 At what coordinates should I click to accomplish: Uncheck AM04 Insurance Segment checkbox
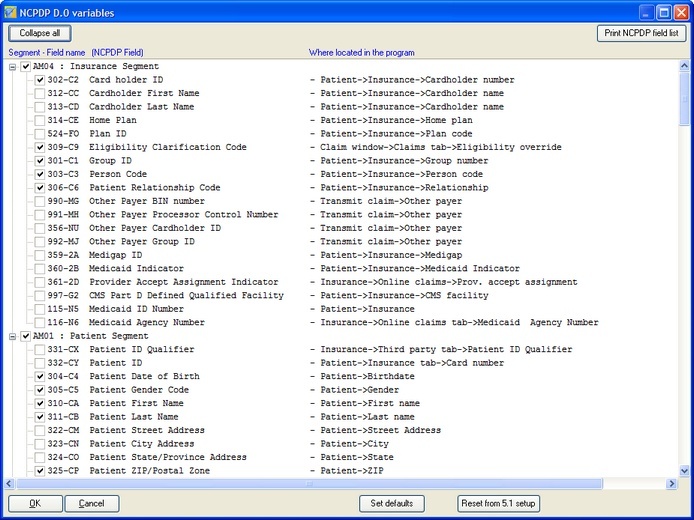(x=26, y=67)
